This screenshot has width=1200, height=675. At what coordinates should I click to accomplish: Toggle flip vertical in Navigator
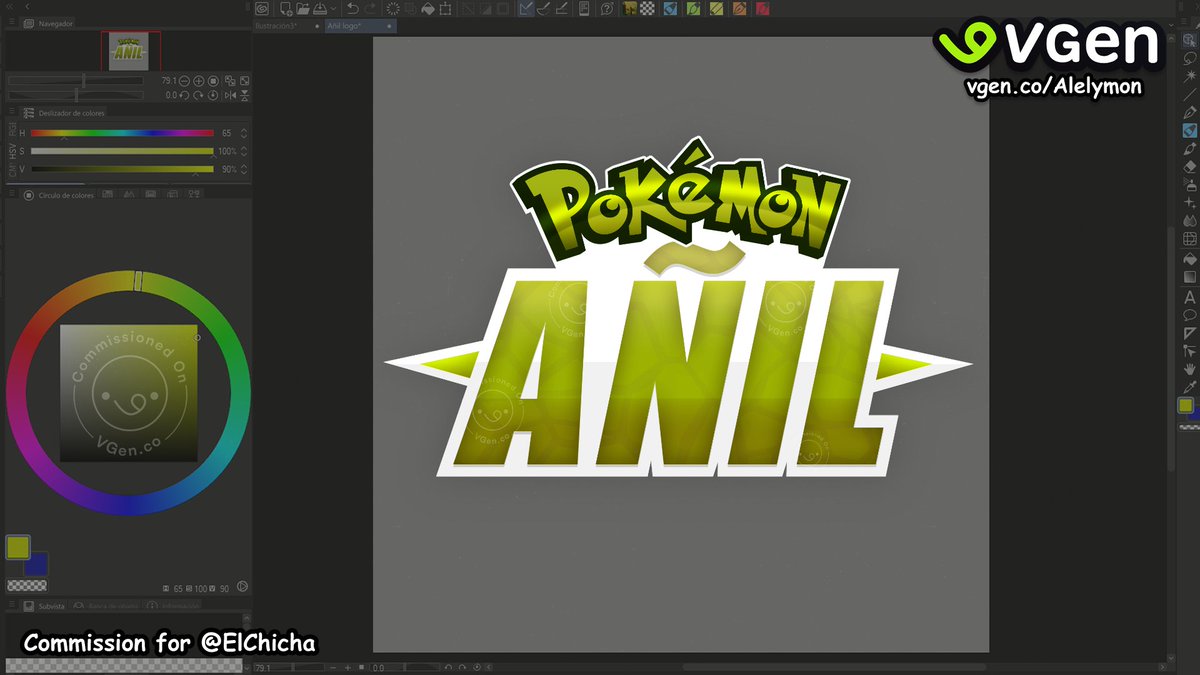pyautogui.click(x=244, y=95)
